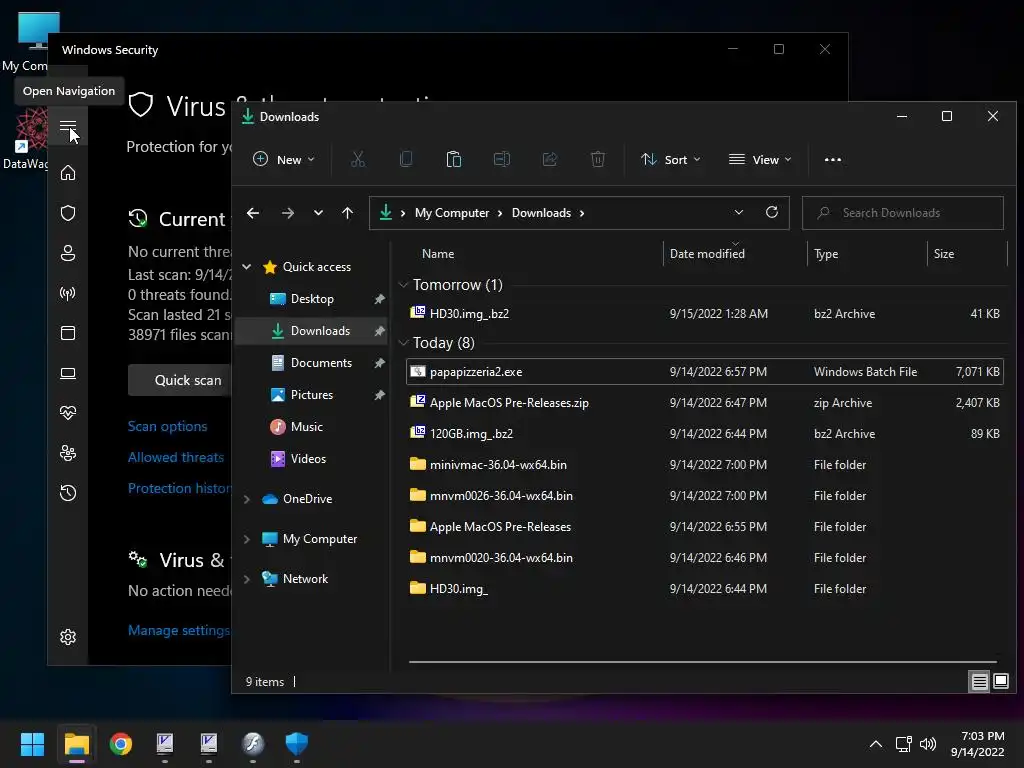
Task: Open Device performance & health heart icon
Action: coord(68,413)
